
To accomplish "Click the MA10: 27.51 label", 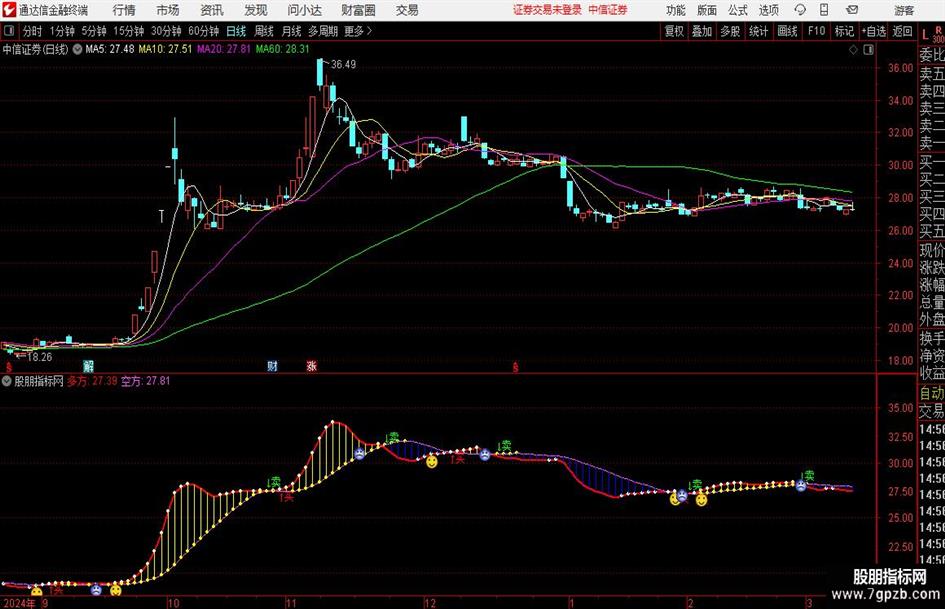I will tap(165, 49).
